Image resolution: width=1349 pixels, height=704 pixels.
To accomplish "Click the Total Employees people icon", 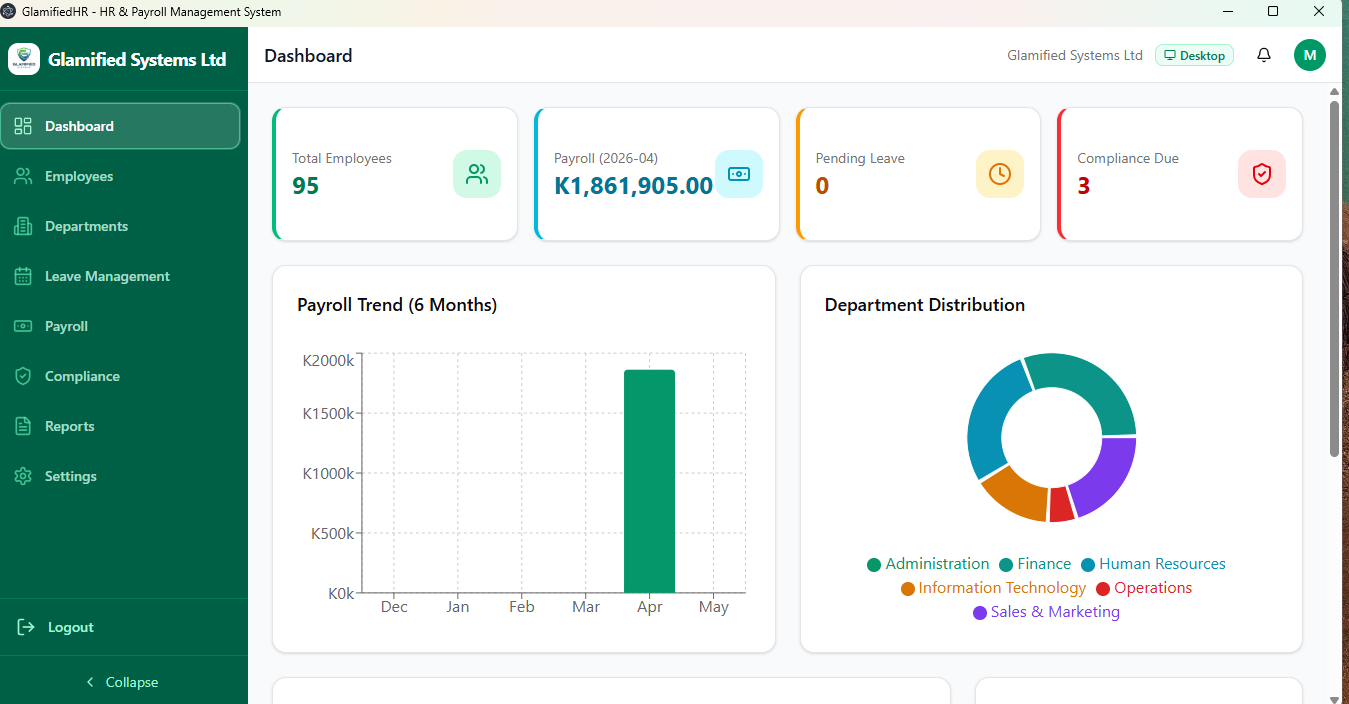I will click(477, 174).
